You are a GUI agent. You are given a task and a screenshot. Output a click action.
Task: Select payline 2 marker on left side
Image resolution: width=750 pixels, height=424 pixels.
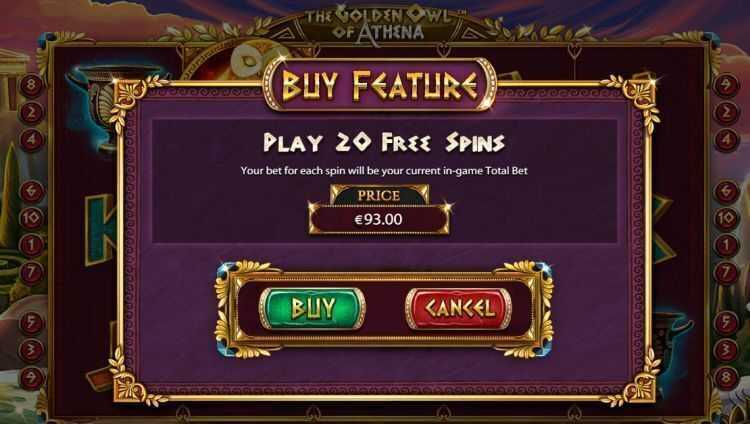coord(31,113)
